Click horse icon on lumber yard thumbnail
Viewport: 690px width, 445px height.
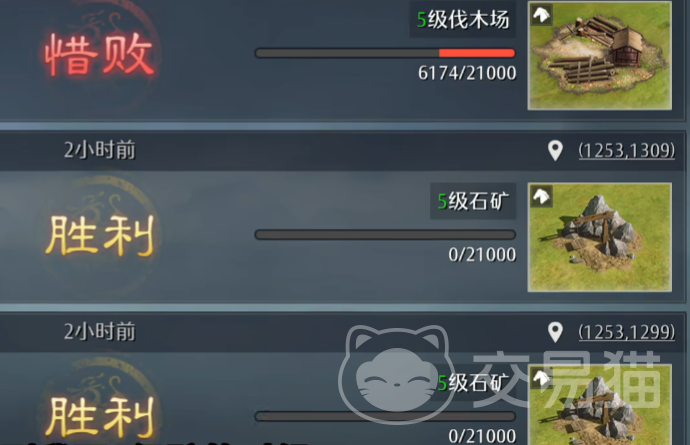tap(541, 15)
